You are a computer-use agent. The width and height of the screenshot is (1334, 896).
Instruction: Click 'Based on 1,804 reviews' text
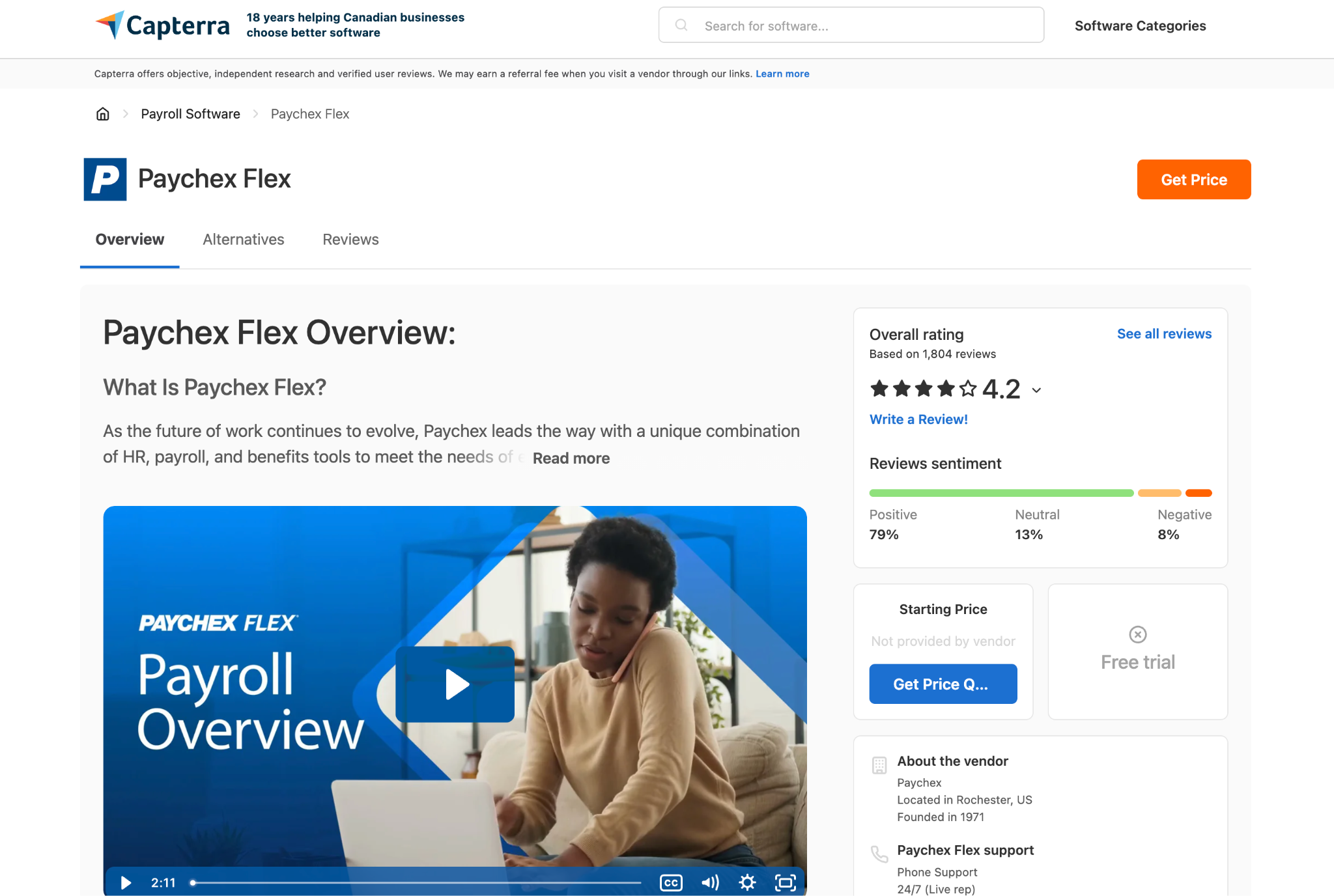(933, 354)
